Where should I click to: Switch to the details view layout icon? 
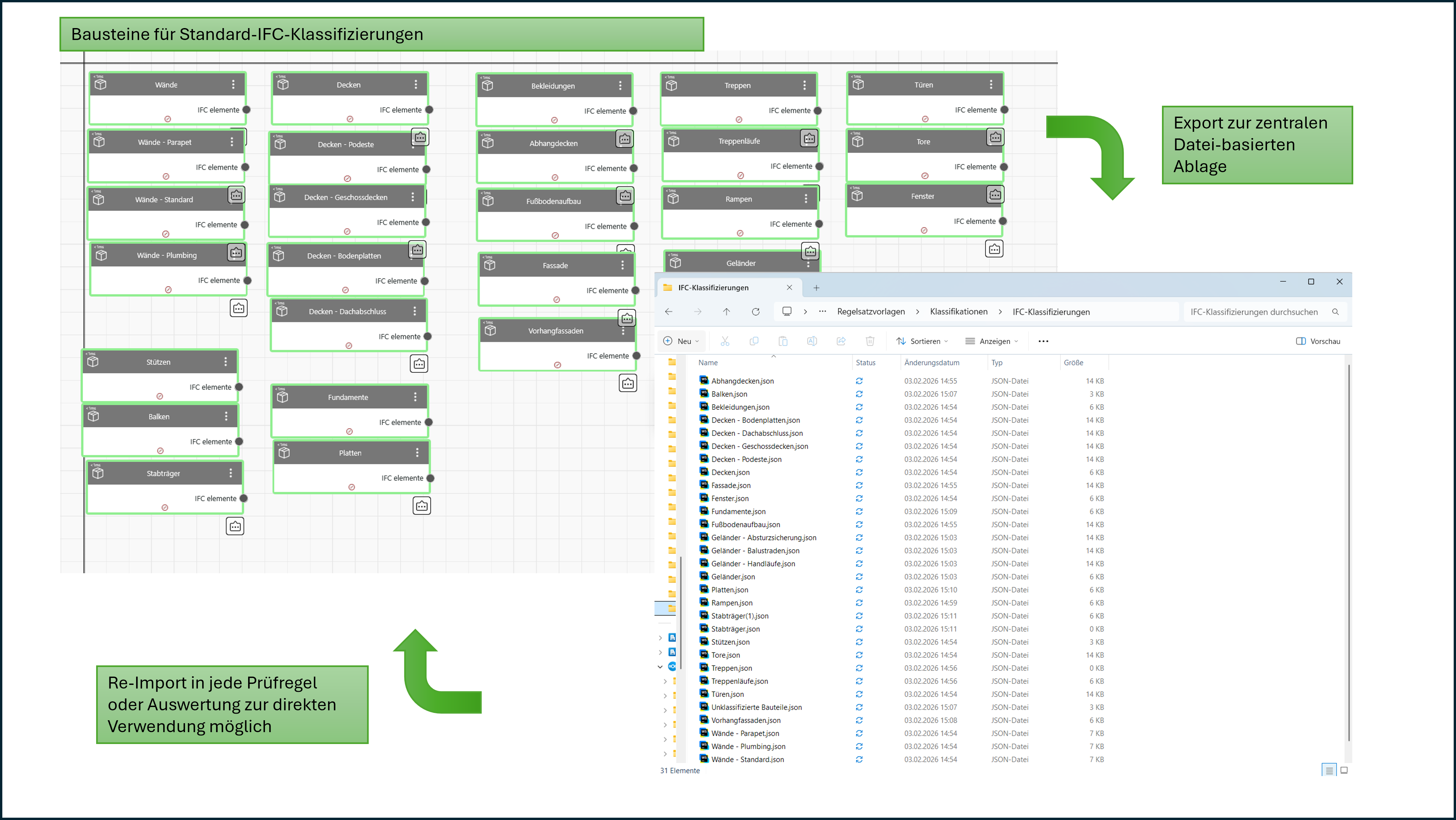tap(1329, 770)
